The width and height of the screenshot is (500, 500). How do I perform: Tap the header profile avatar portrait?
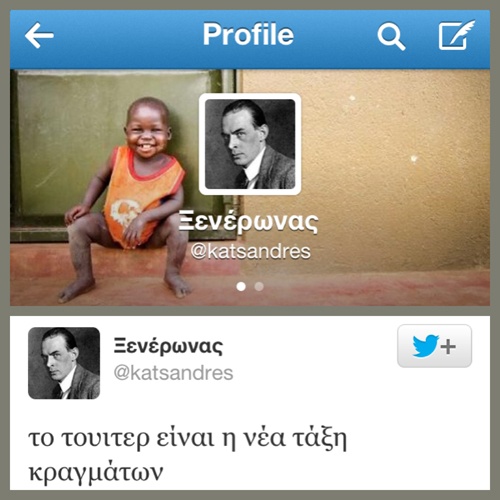click(x=250, y=144)
